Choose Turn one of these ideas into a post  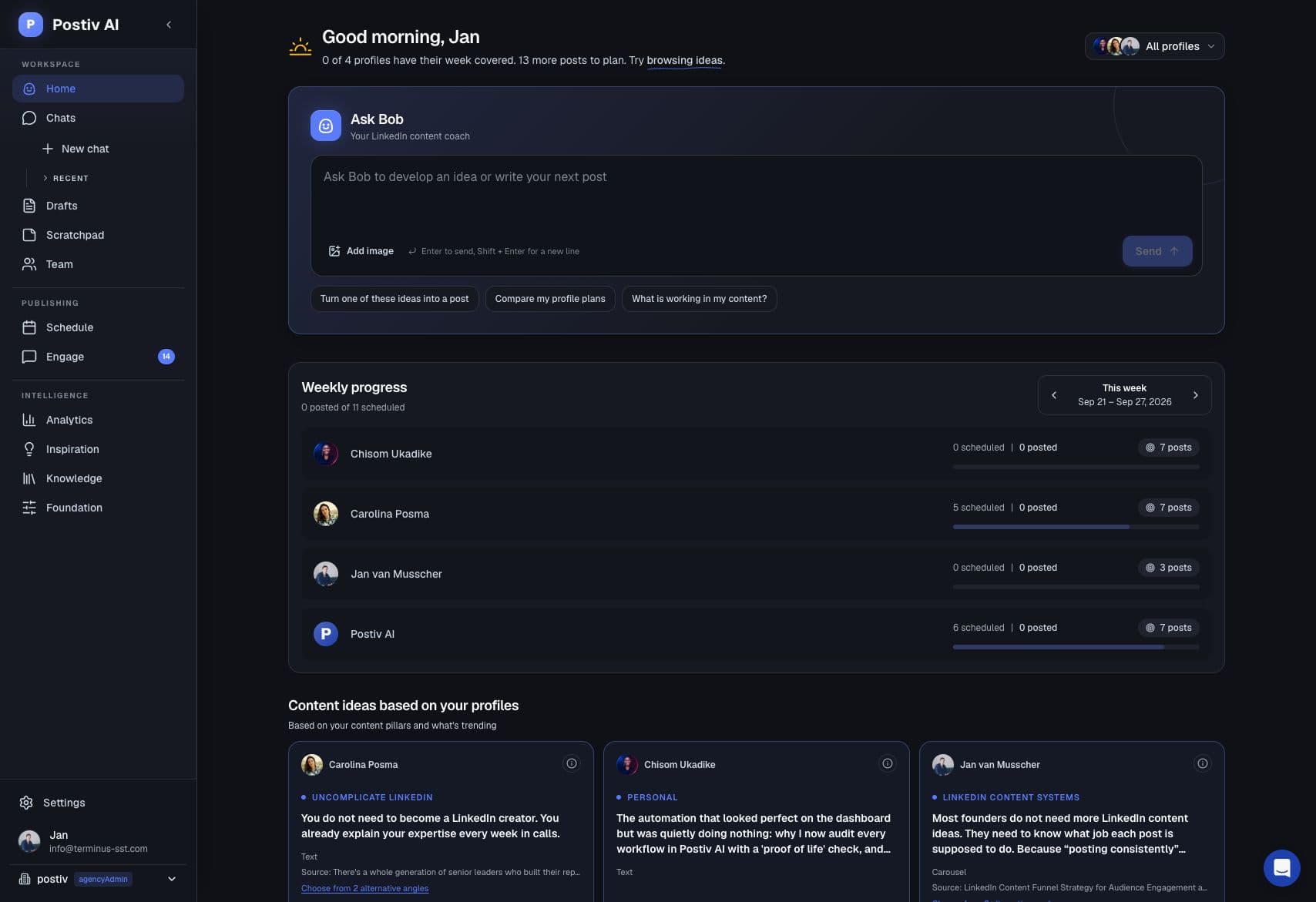tap(394, 299)
